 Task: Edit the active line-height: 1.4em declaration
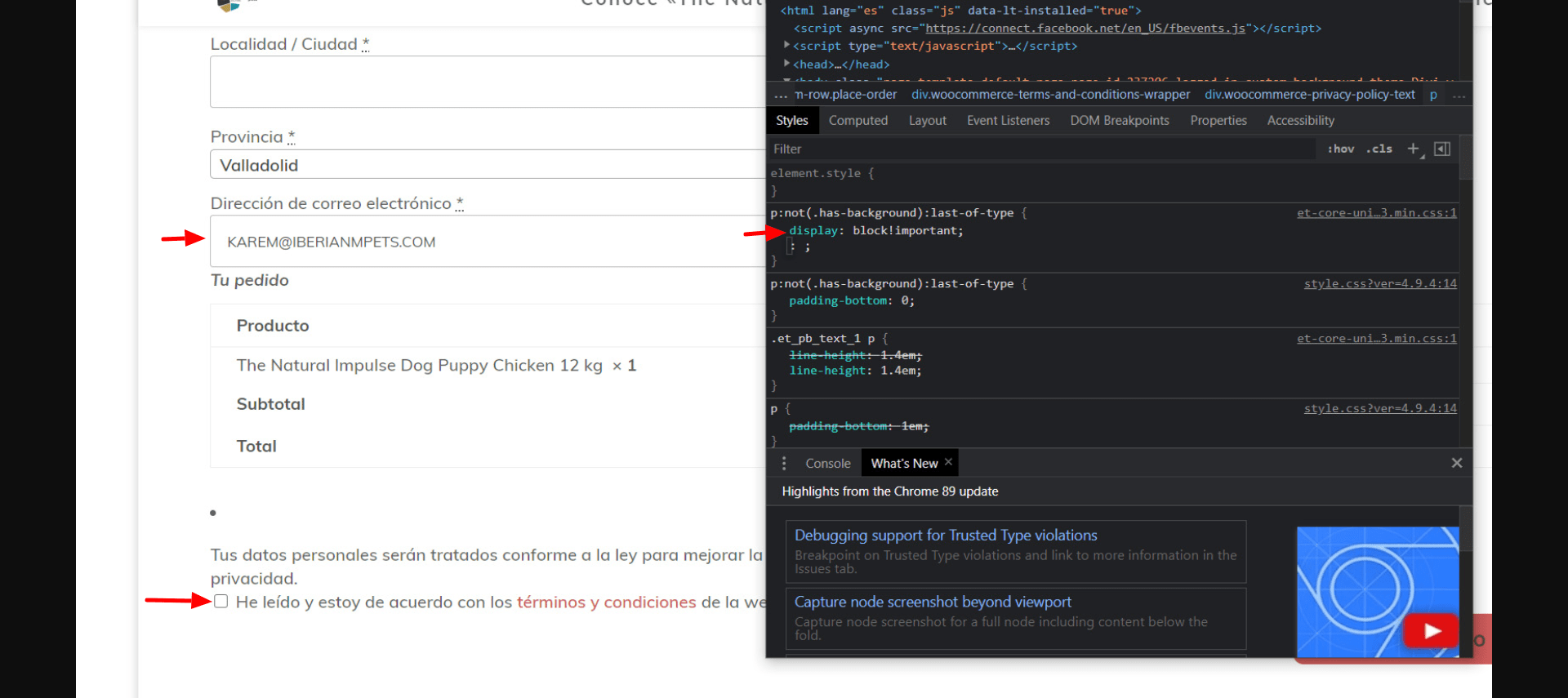pos(854,371)
